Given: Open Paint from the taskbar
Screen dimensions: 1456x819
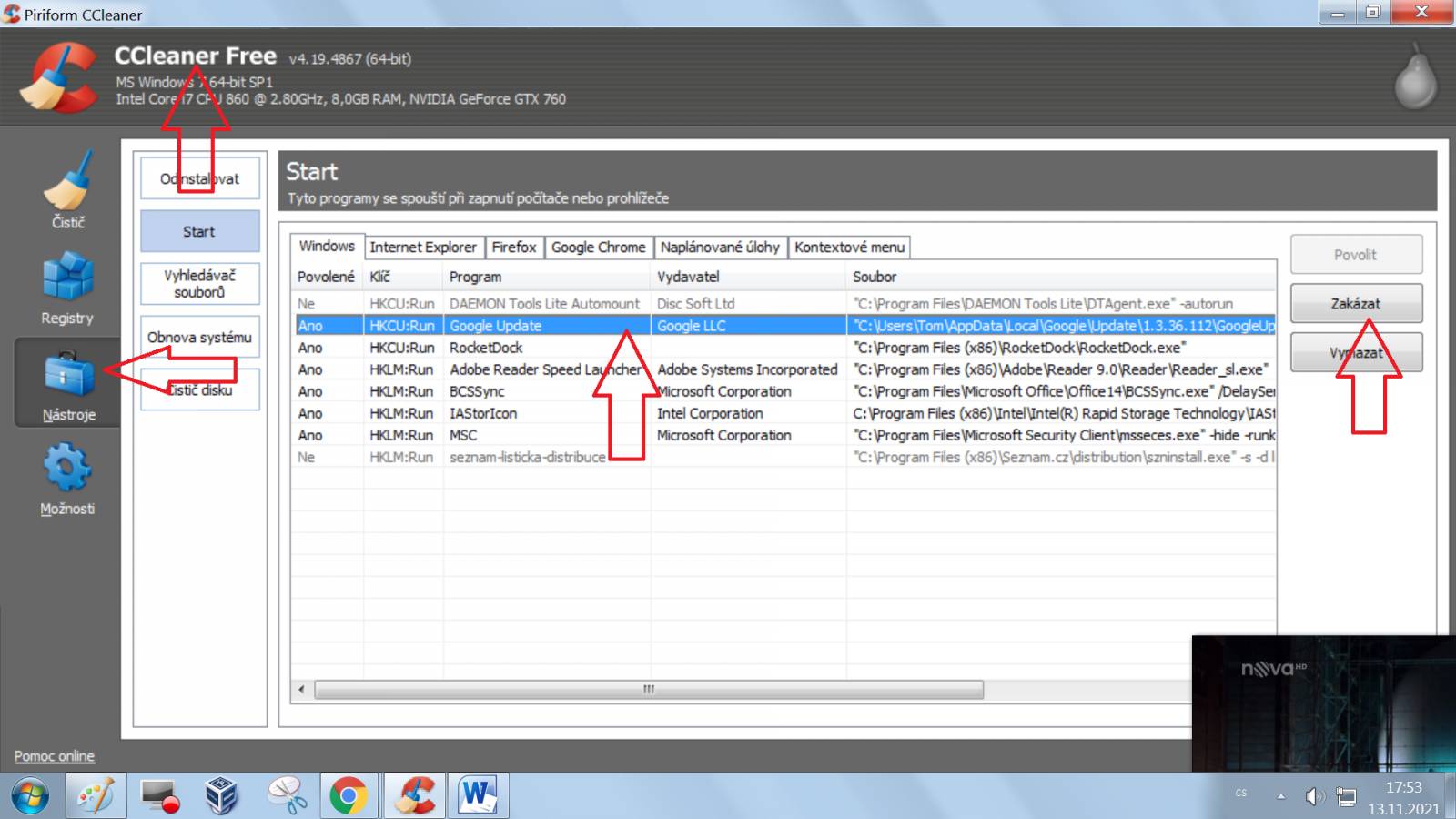Looking at the screenshot, I should [x=96, y=796].
